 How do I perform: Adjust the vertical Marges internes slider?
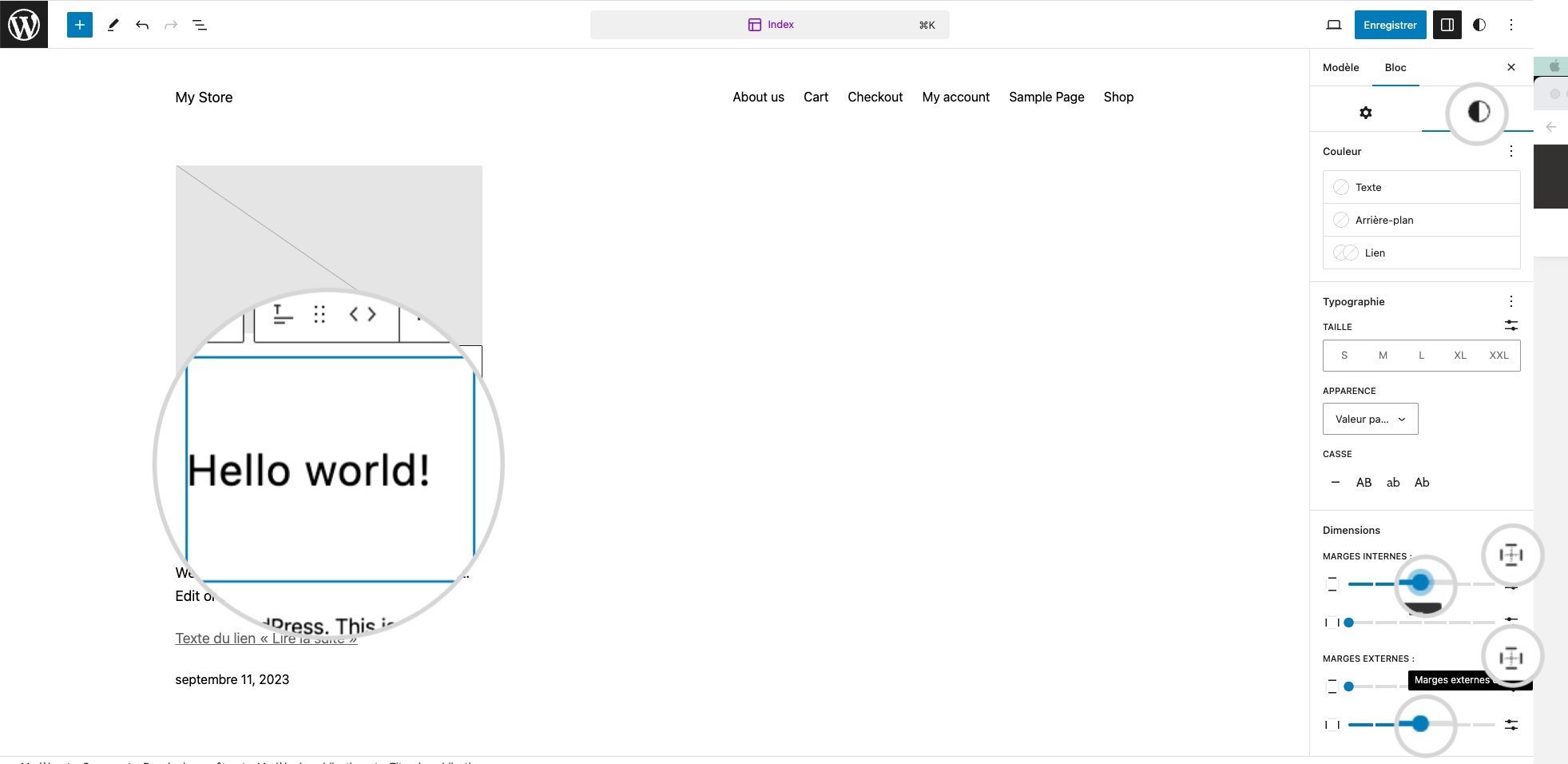1420,583
